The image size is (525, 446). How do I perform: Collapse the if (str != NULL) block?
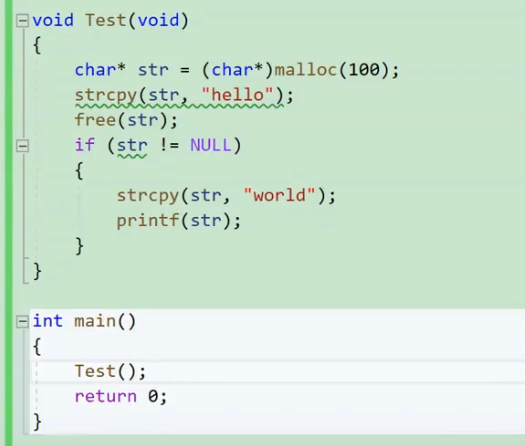[22, 146]
